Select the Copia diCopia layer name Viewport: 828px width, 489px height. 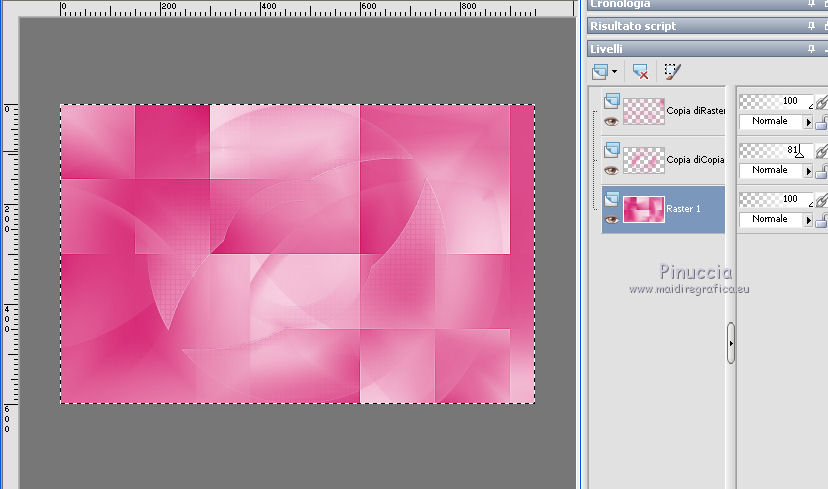pos(695,159)
